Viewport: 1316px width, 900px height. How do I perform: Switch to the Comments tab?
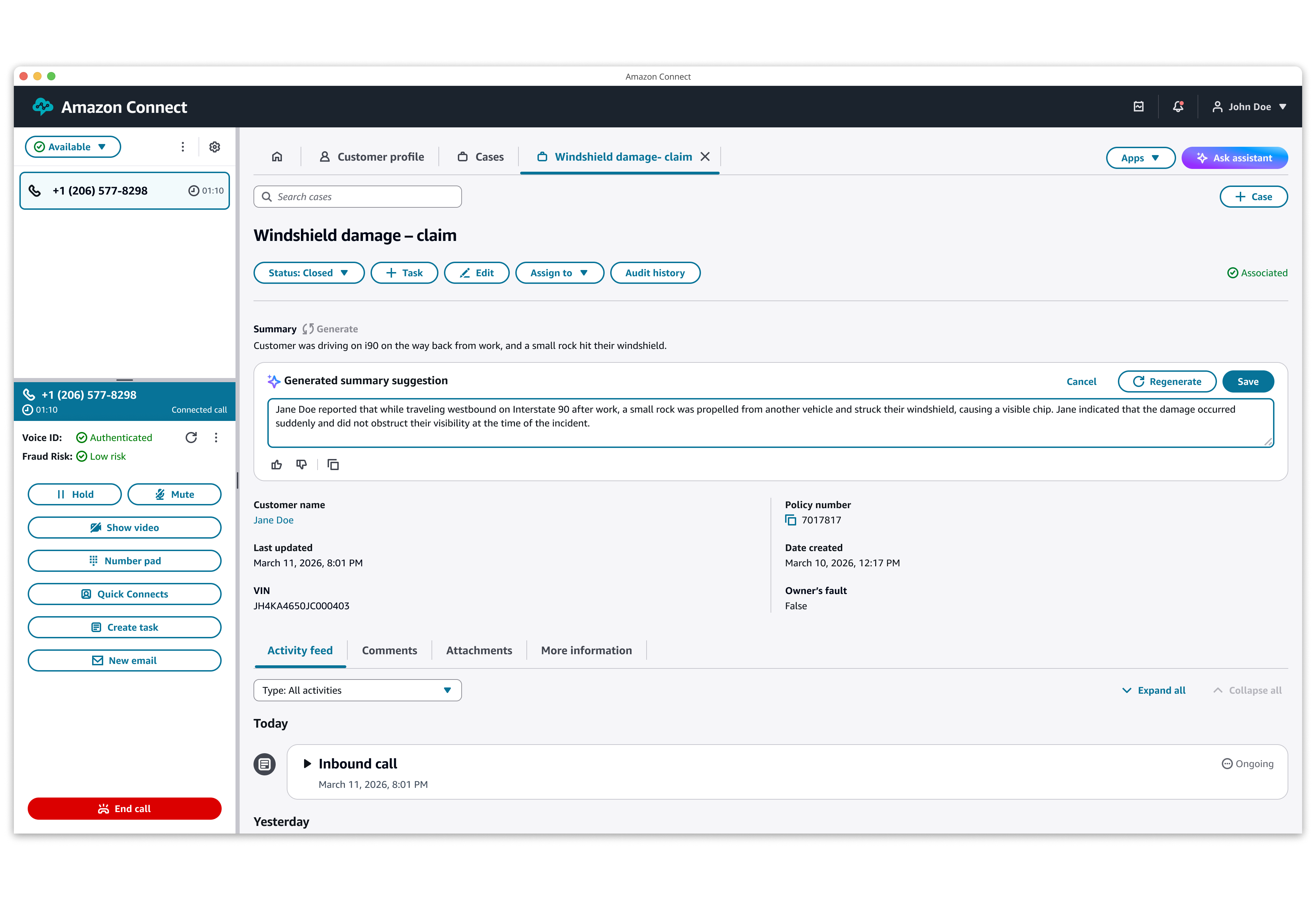tap(389, 650)
